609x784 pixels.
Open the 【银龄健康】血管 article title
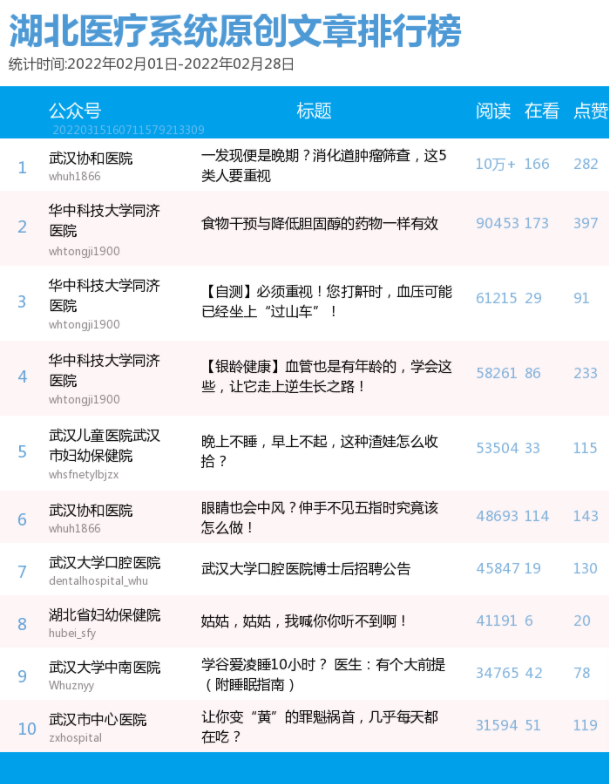[326, 376]
